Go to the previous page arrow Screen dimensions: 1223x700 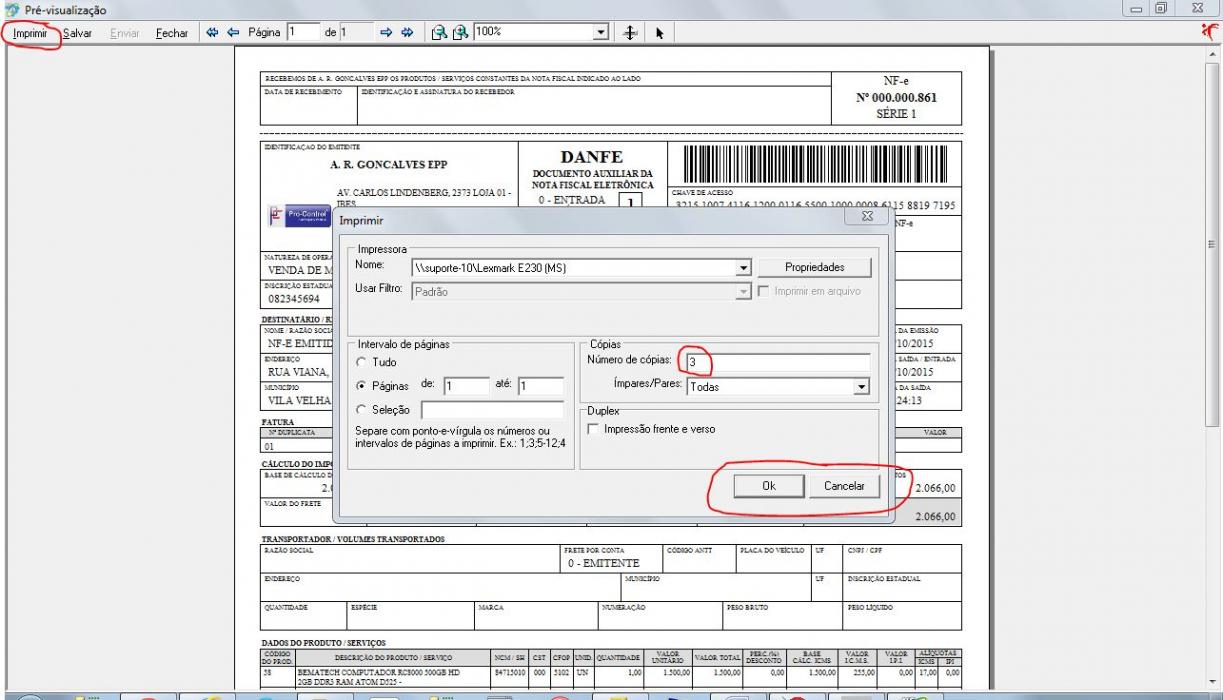click(233, 33)
